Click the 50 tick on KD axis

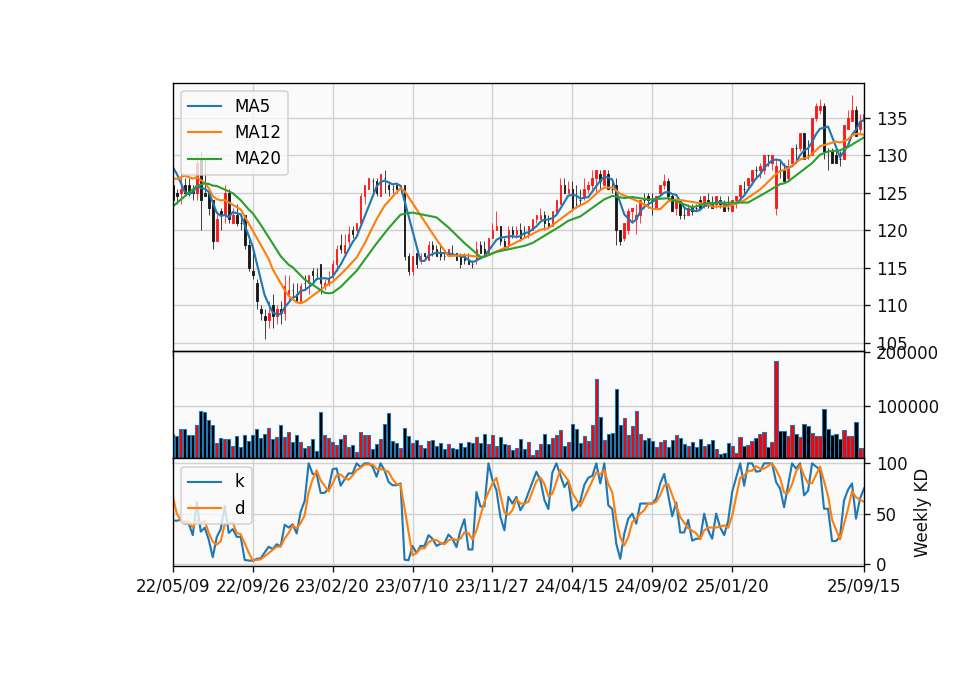tap(887, 515)
